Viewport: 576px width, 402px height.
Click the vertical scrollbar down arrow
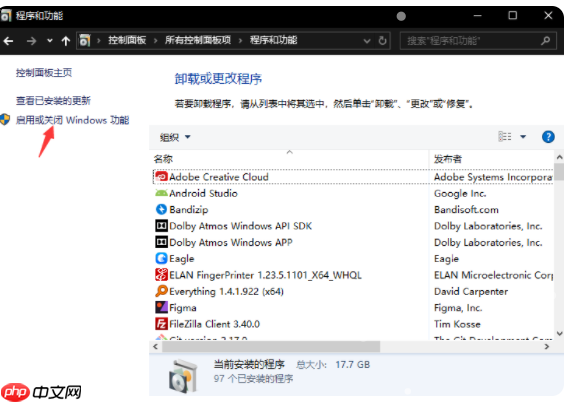[559, 334]
